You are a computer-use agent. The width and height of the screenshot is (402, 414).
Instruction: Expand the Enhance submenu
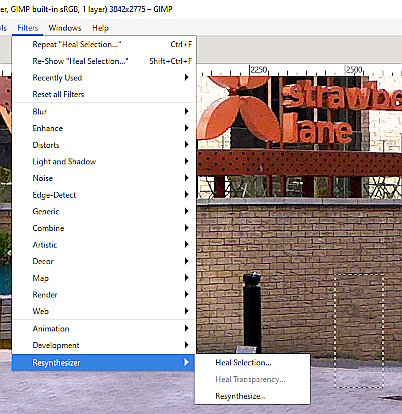[x=104, y=128]
